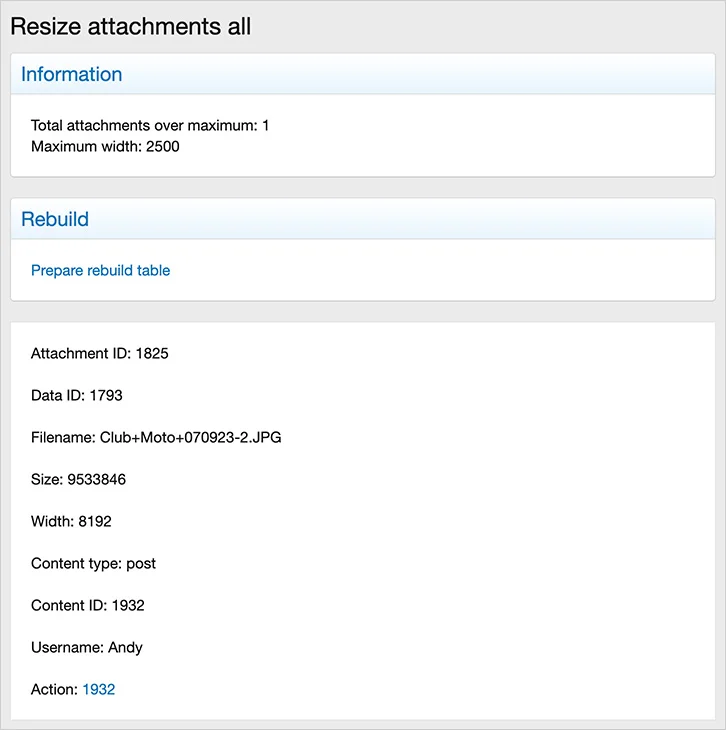
Task: Select the attachment ID value 1825
Action: click(x=152, y=353)
